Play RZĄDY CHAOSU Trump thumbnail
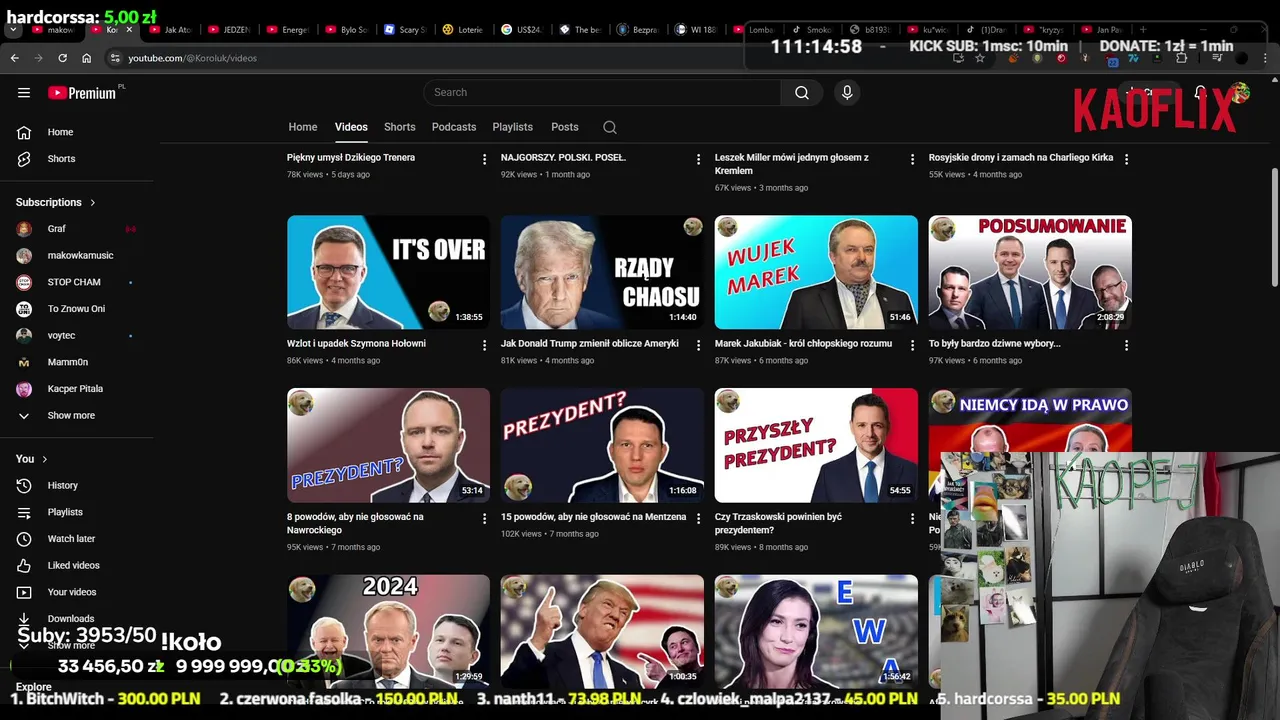This screenshot has height=720, width=1280. coord(602,272)
